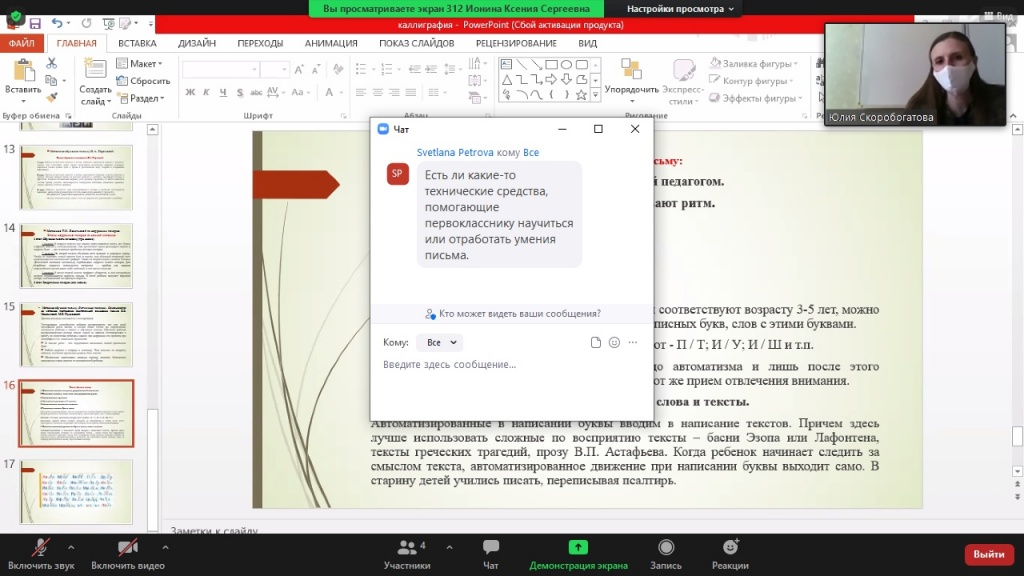The image size is (1024, 576).
Task: Click the red Выйти leave button
Action: click(988, 554)
